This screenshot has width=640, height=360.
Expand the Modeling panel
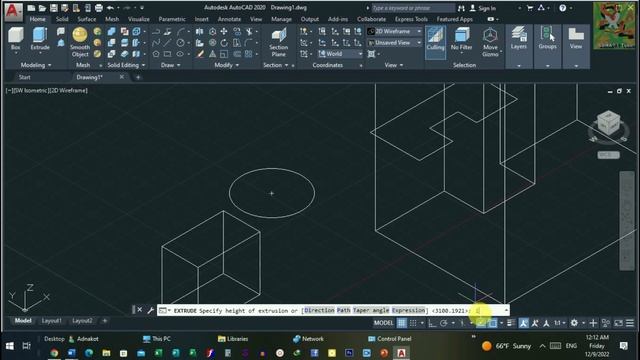click(36, 65)
